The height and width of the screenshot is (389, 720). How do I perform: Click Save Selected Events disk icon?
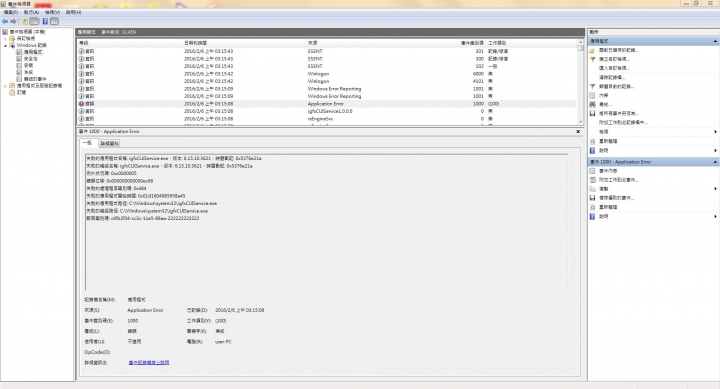pyautogui.click(x=592, y=198)
